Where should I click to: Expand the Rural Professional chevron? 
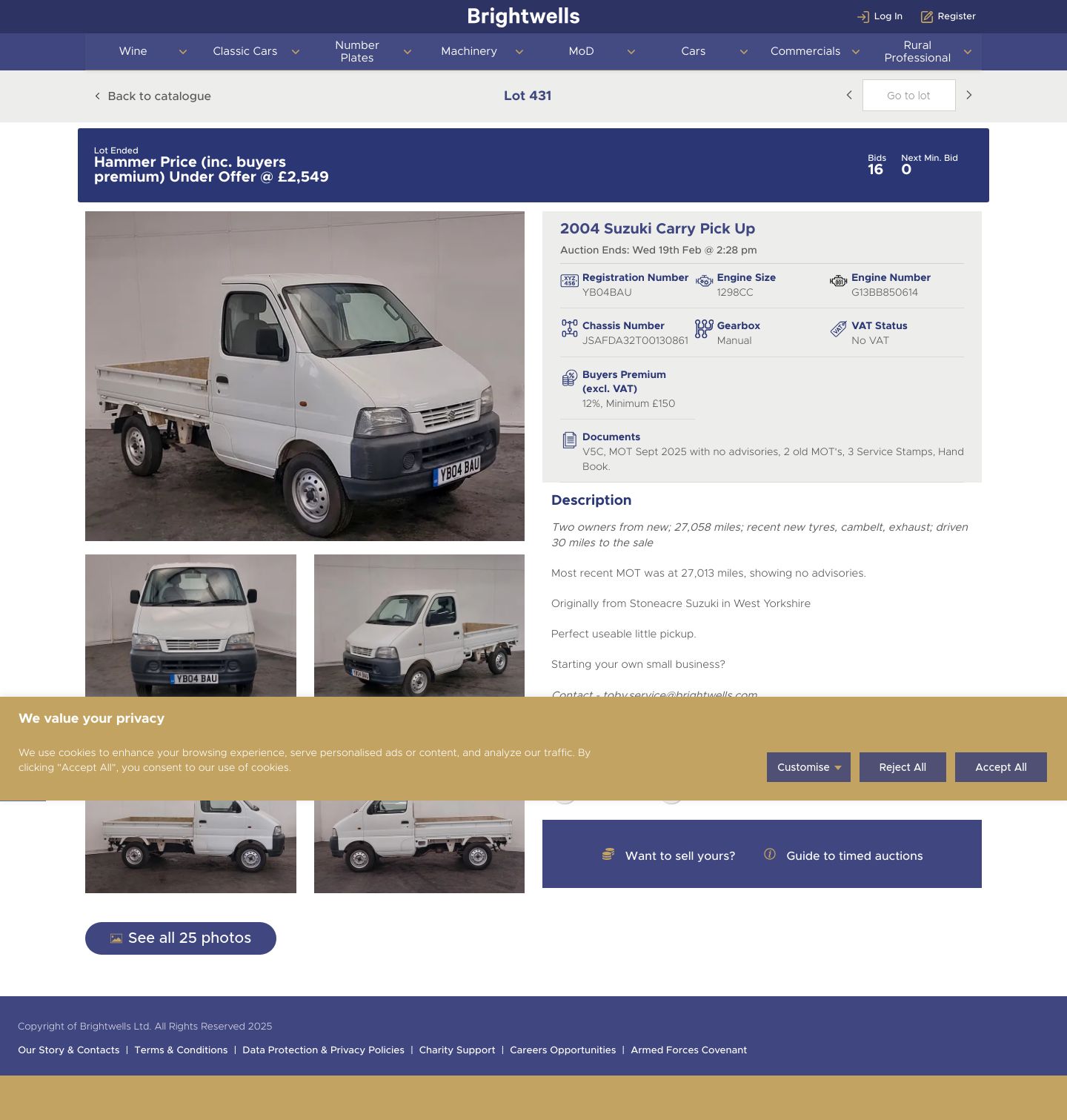pos(967,52)
